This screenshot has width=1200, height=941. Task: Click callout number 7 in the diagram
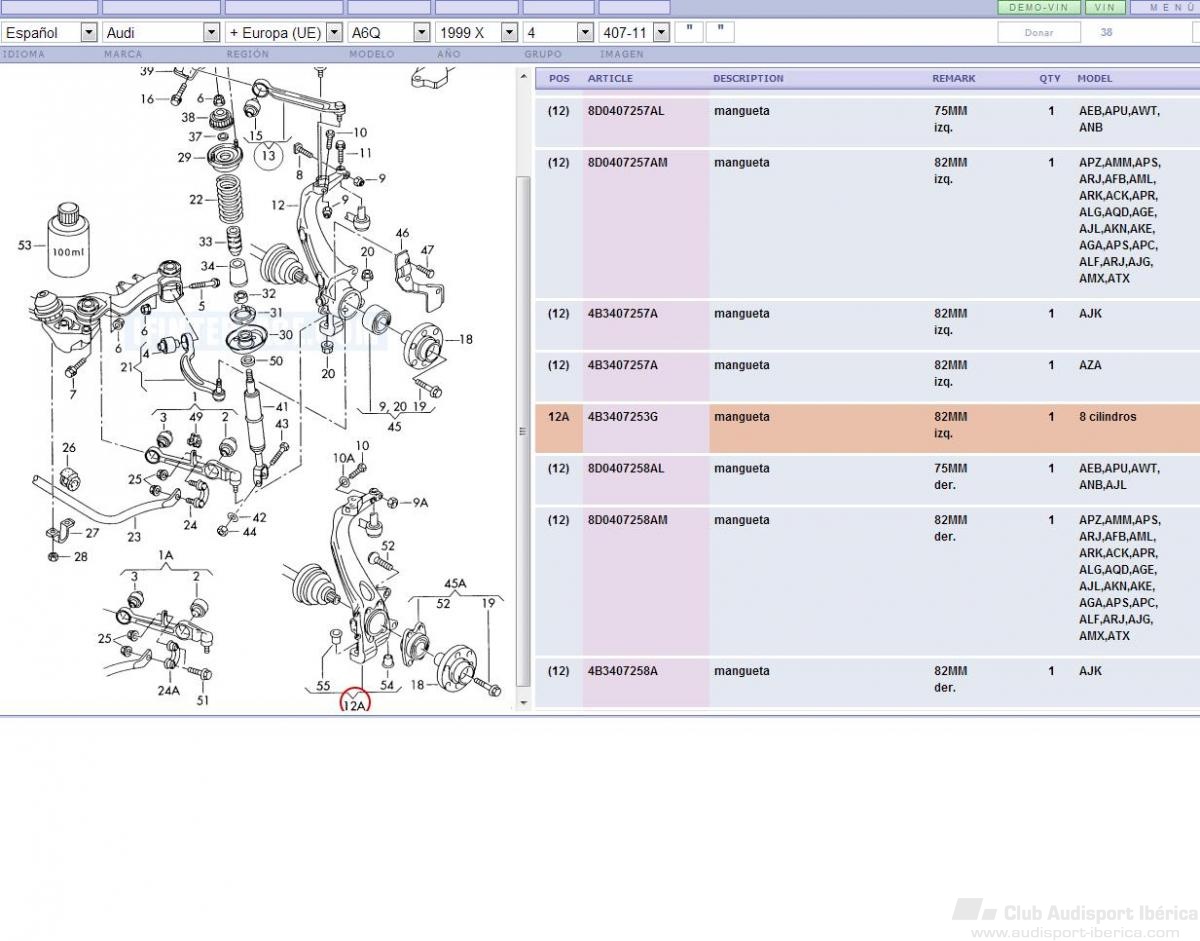coord(72,395)
